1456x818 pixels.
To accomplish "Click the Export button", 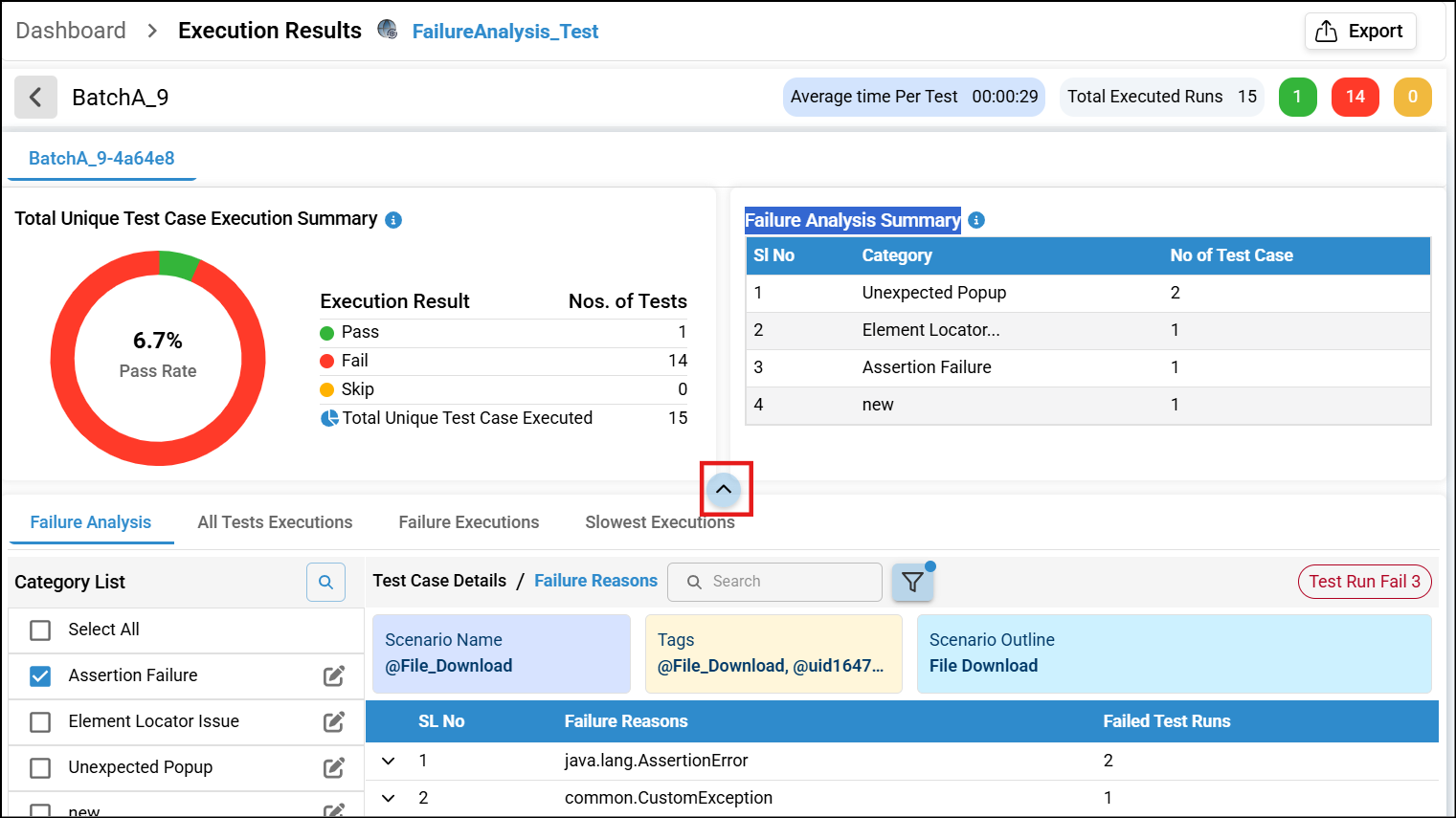I will (1360, 32).
